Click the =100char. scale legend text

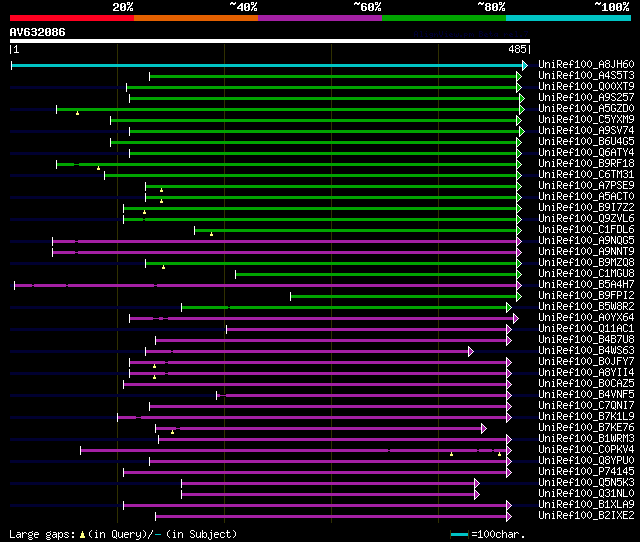click(498, 534)
